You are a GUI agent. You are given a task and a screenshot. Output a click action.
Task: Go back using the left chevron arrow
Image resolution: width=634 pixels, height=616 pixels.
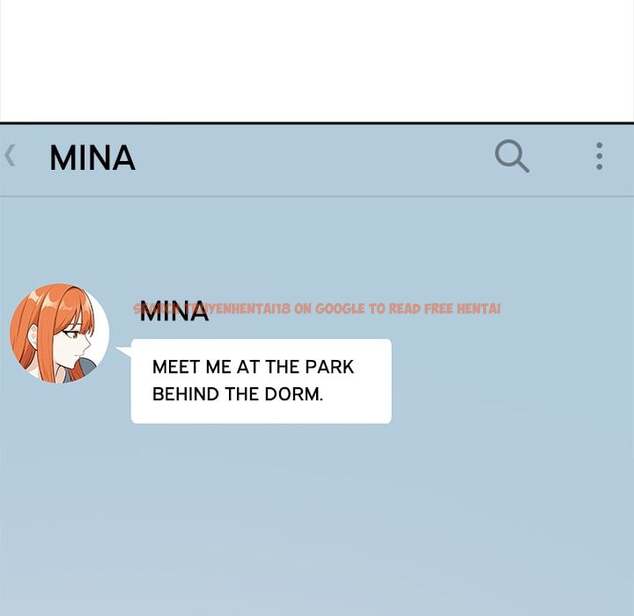(10, 155)
